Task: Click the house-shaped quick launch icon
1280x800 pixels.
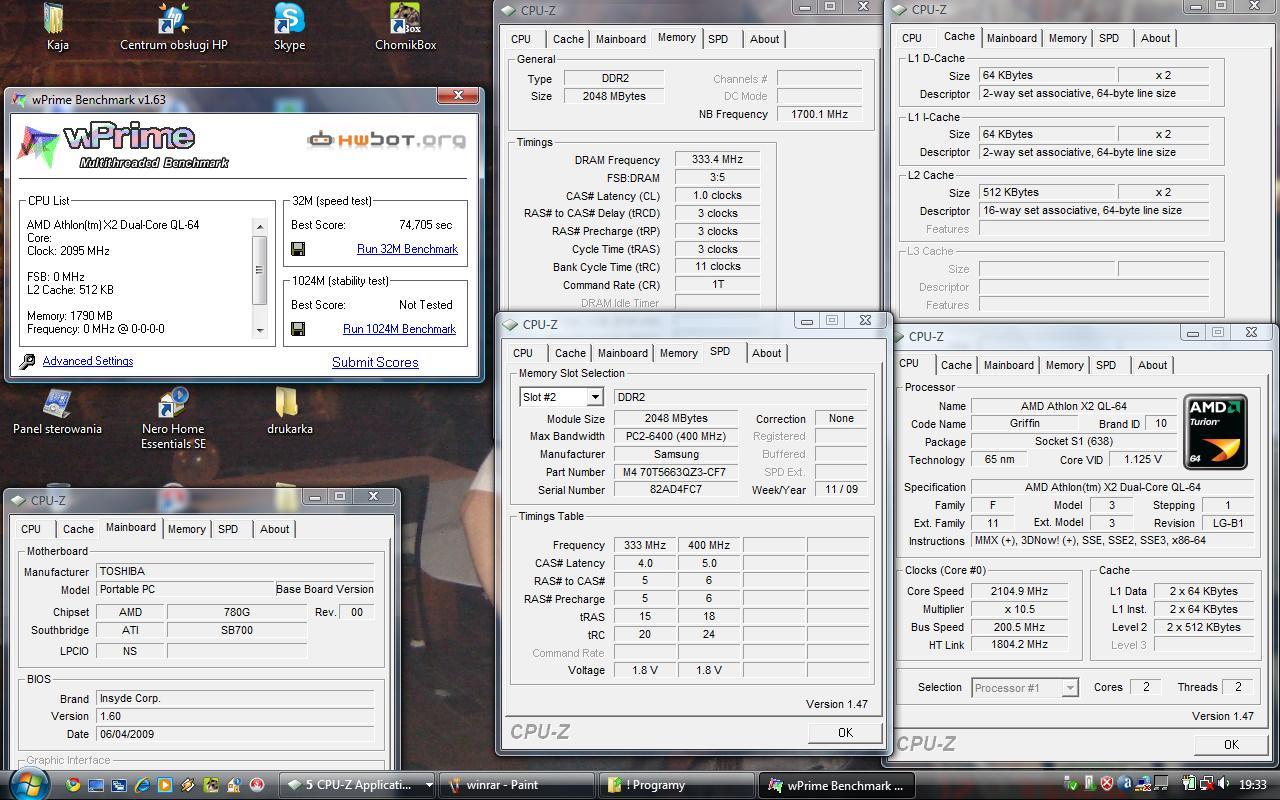Action: click(234, 785)
